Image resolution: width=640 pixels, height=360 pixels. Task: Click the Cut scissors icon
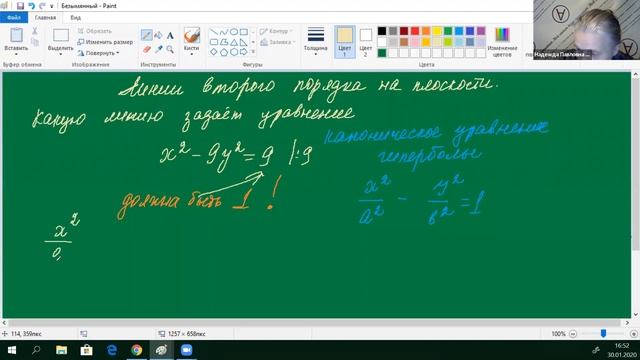click(x=35, y=31)
